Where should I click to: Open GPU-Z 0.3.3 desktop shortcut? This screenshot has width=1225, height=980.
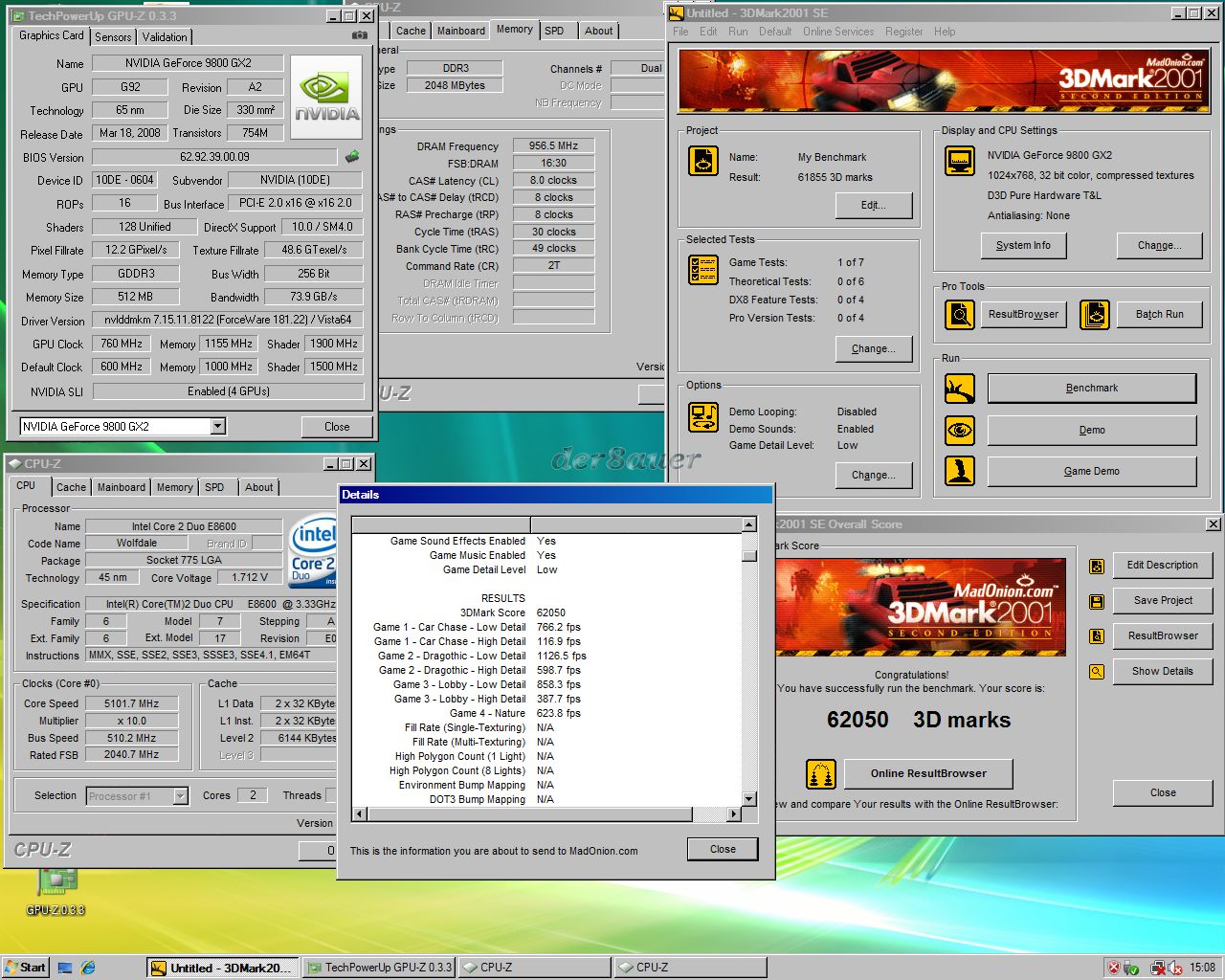click(56, 892)
